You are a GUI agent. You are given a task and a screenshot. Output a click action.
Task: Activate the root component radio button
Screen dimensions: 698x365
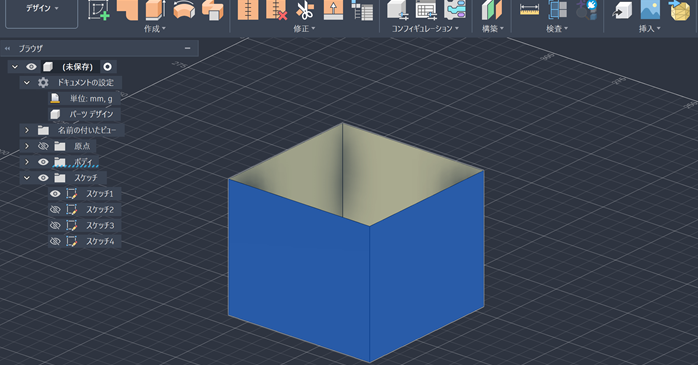[x=107, y=67]
